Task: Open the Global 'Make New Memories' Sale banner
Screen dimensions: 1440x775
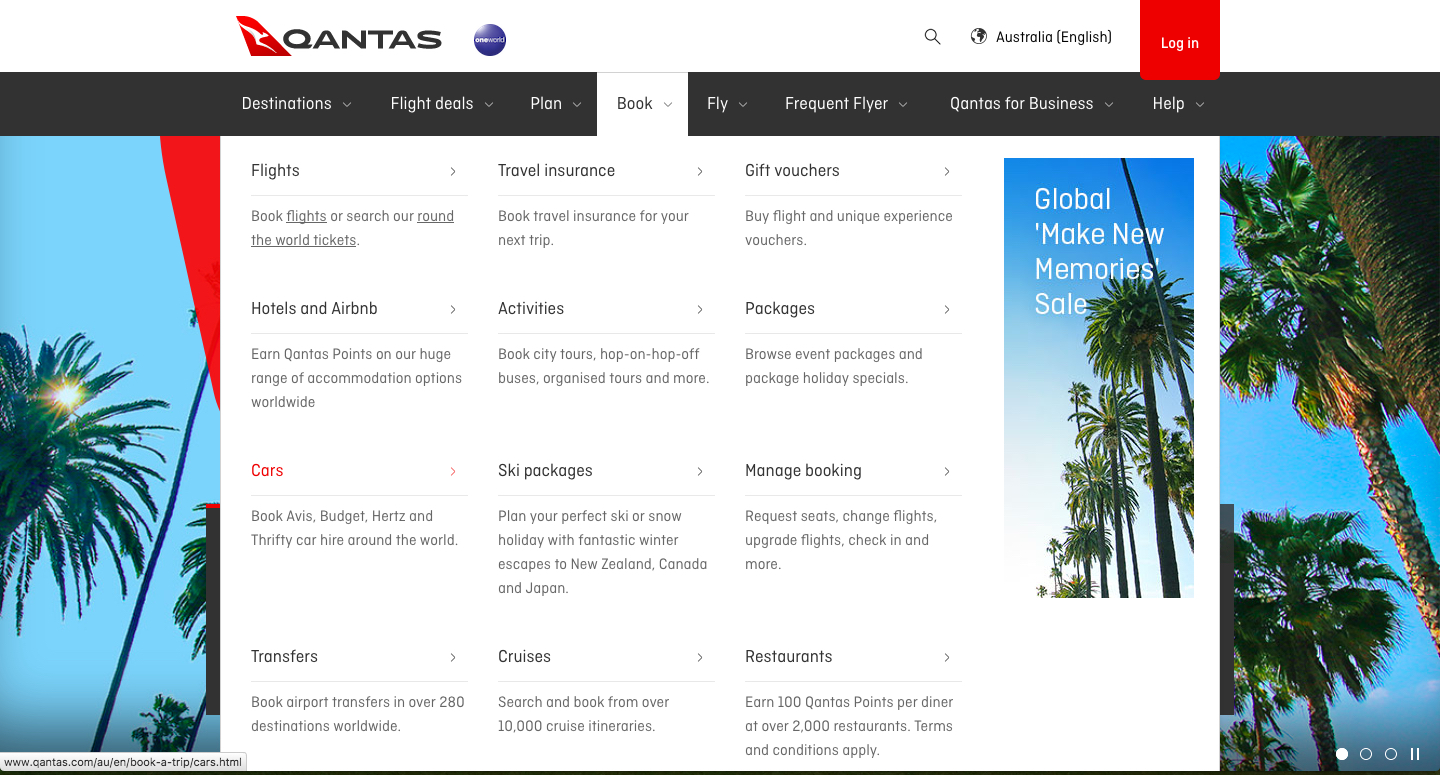Action: pos(1099,378)
